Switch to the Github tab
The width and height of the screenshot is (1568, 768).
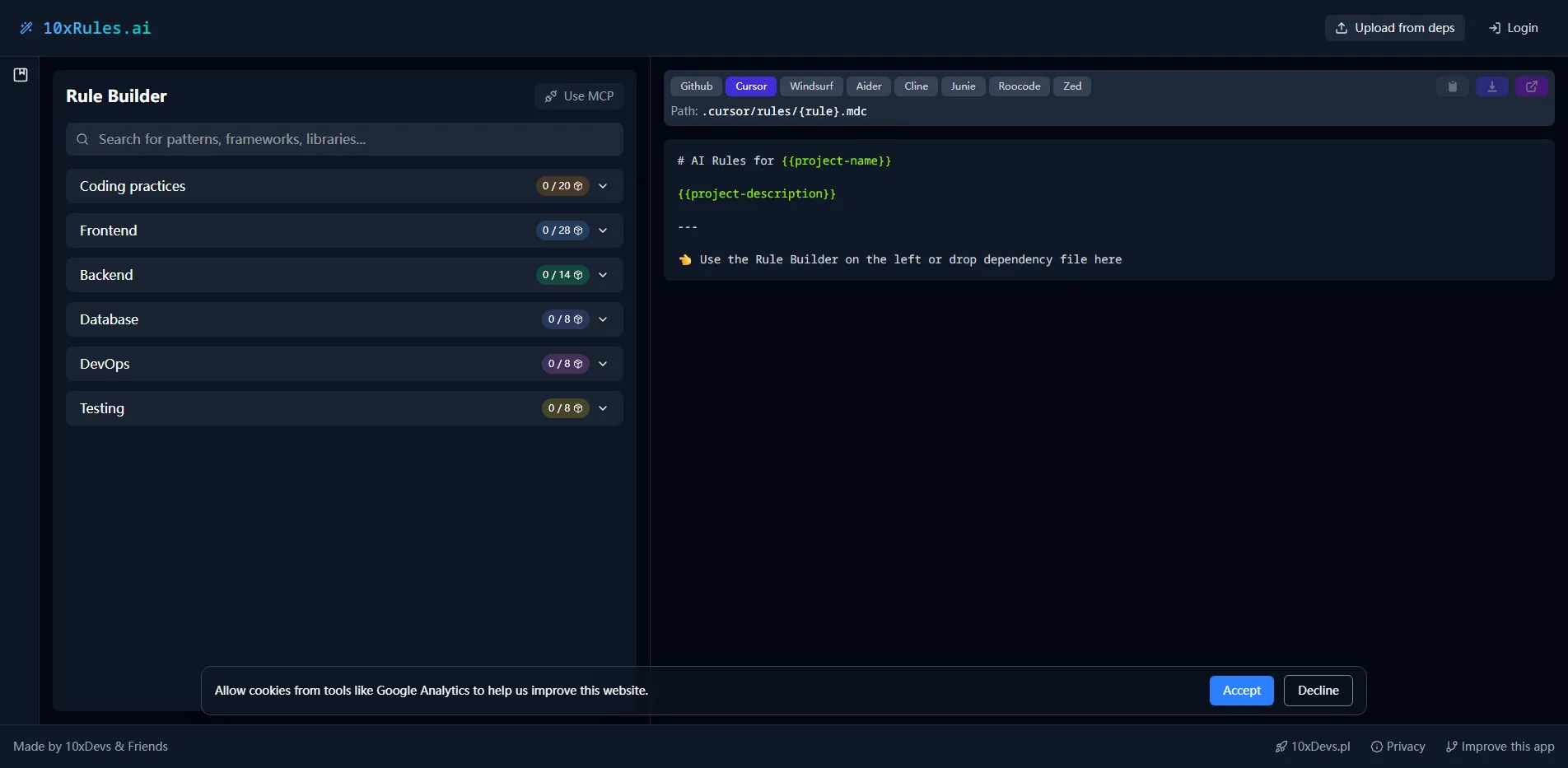coord(696,86)
